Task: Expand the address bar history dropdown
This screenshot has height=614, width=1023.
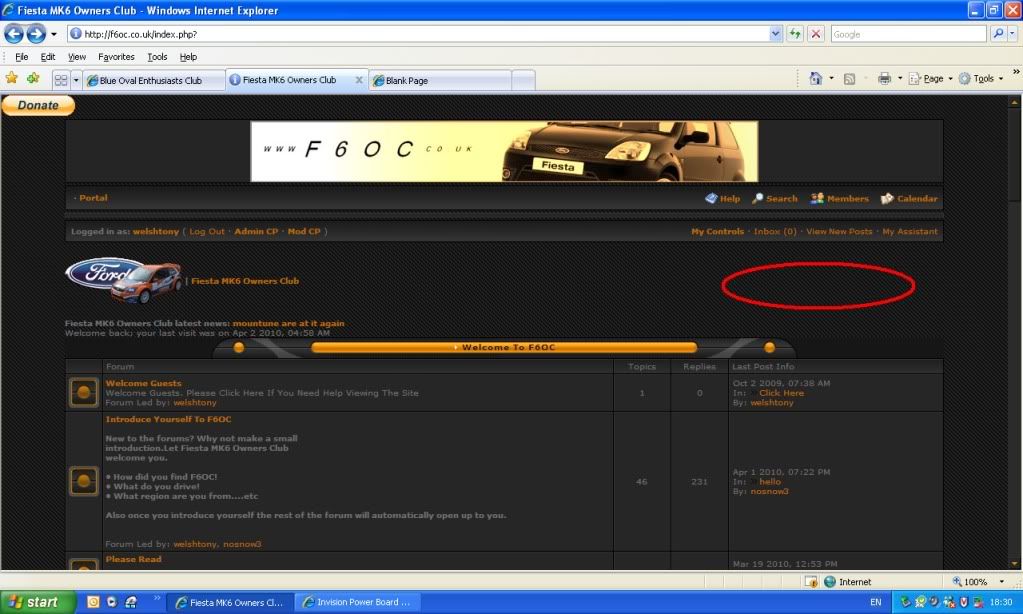Action: click(776, 34)
